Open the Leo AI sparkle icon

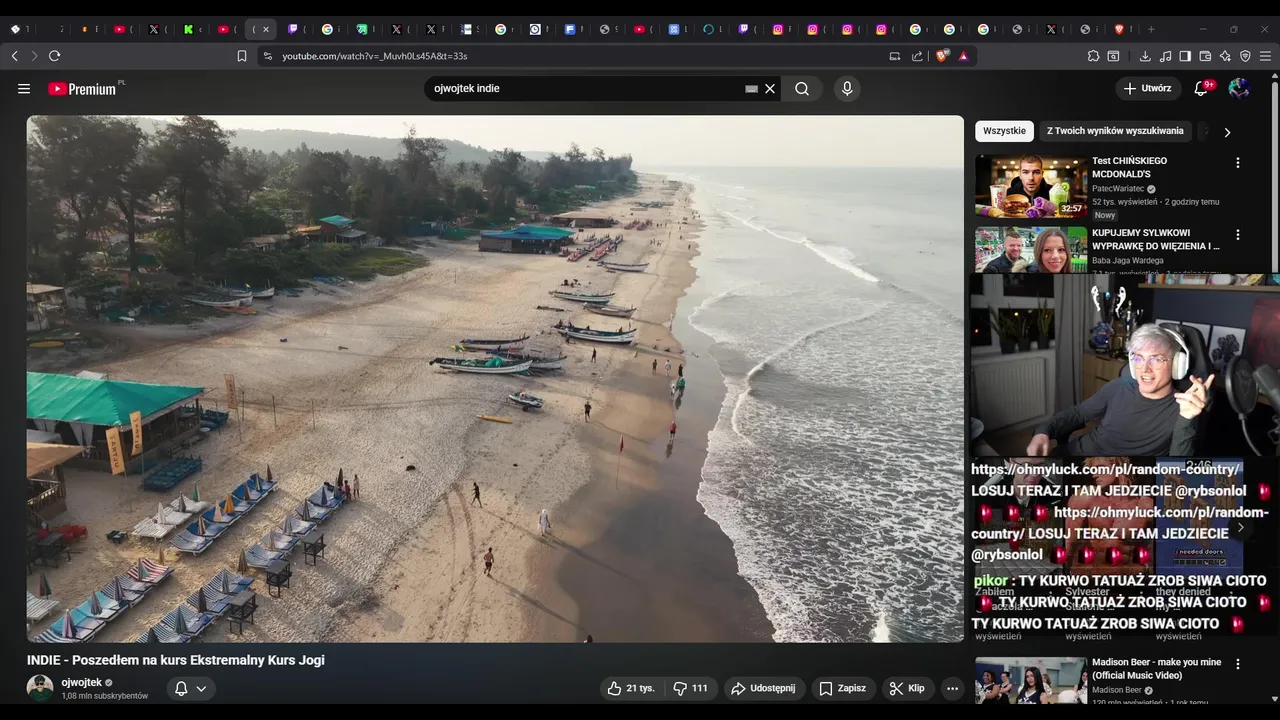(x=1225, y=56)
